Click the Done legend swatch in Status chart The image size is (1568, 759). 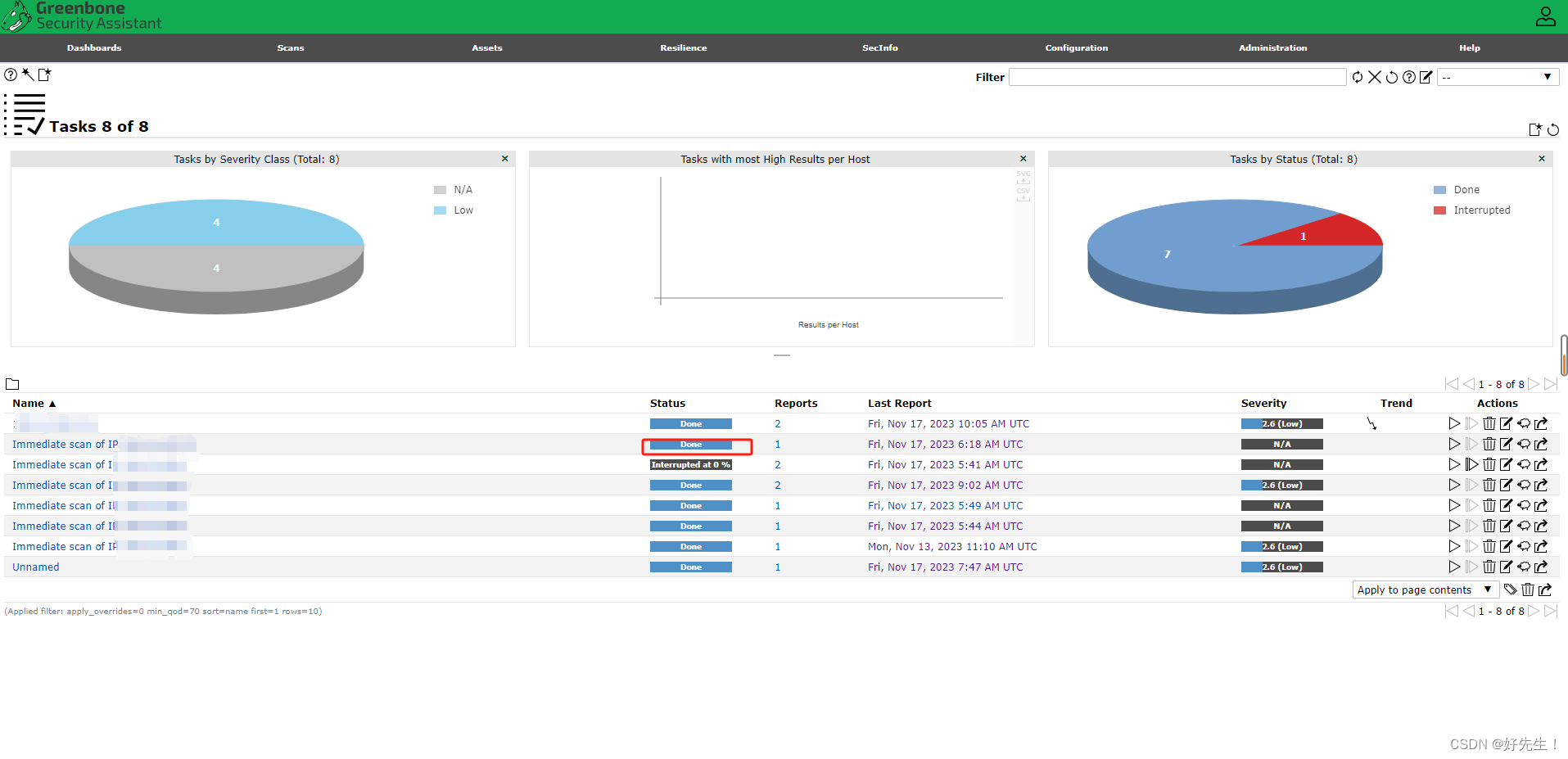[1439, 190]
